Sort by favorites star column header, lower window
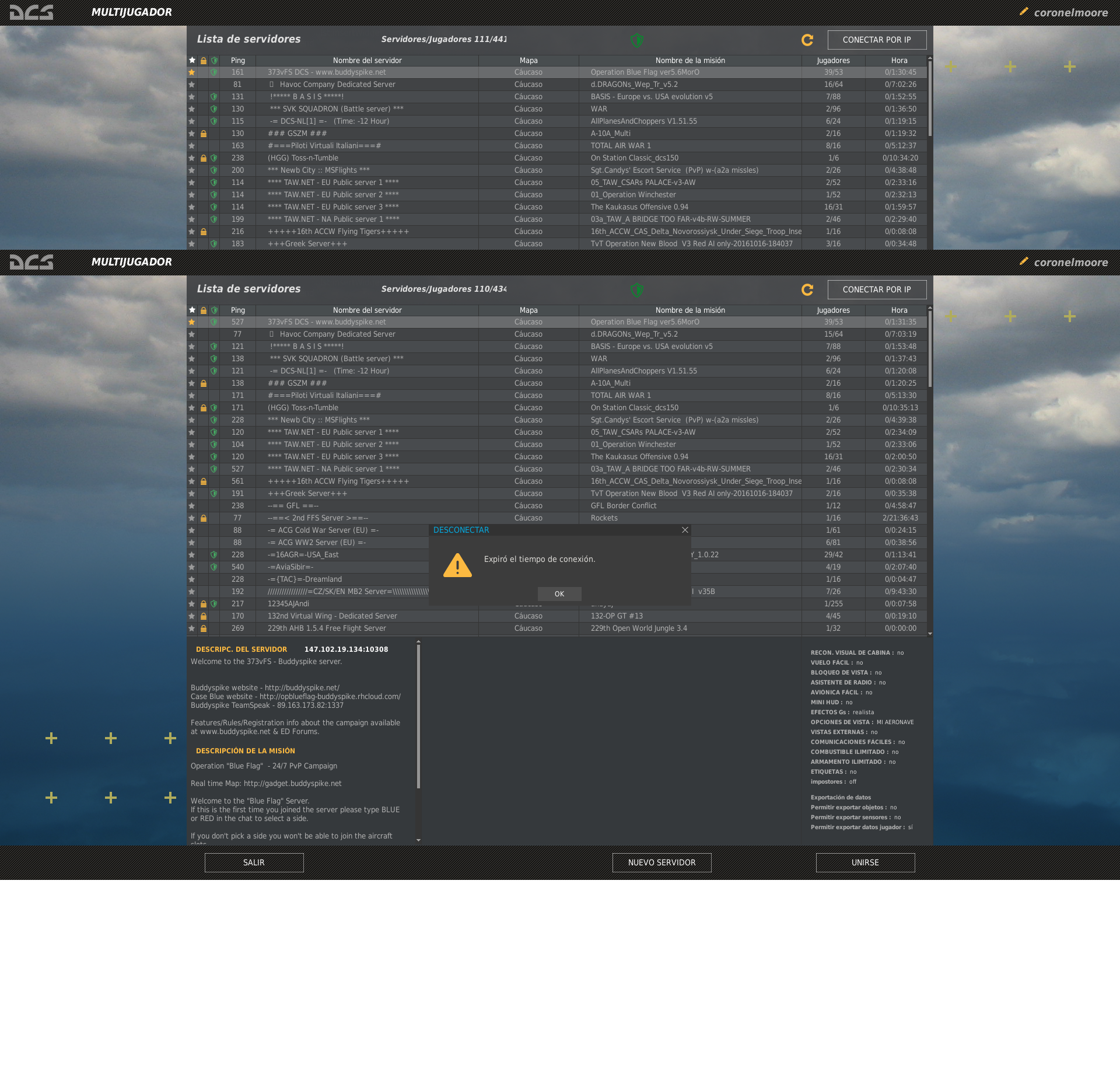 (192, 310)
